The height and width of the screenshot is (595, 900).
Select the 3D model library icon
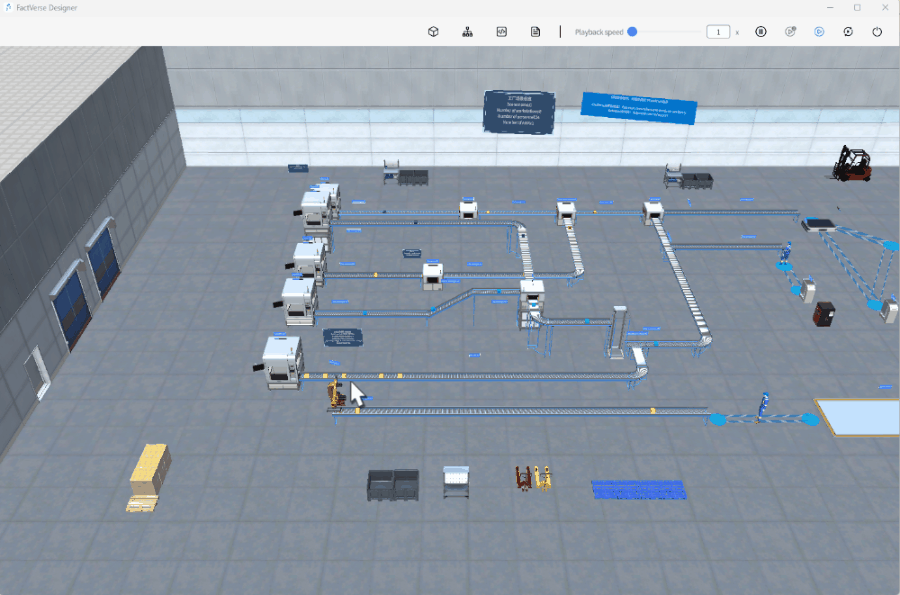(432, 31)
